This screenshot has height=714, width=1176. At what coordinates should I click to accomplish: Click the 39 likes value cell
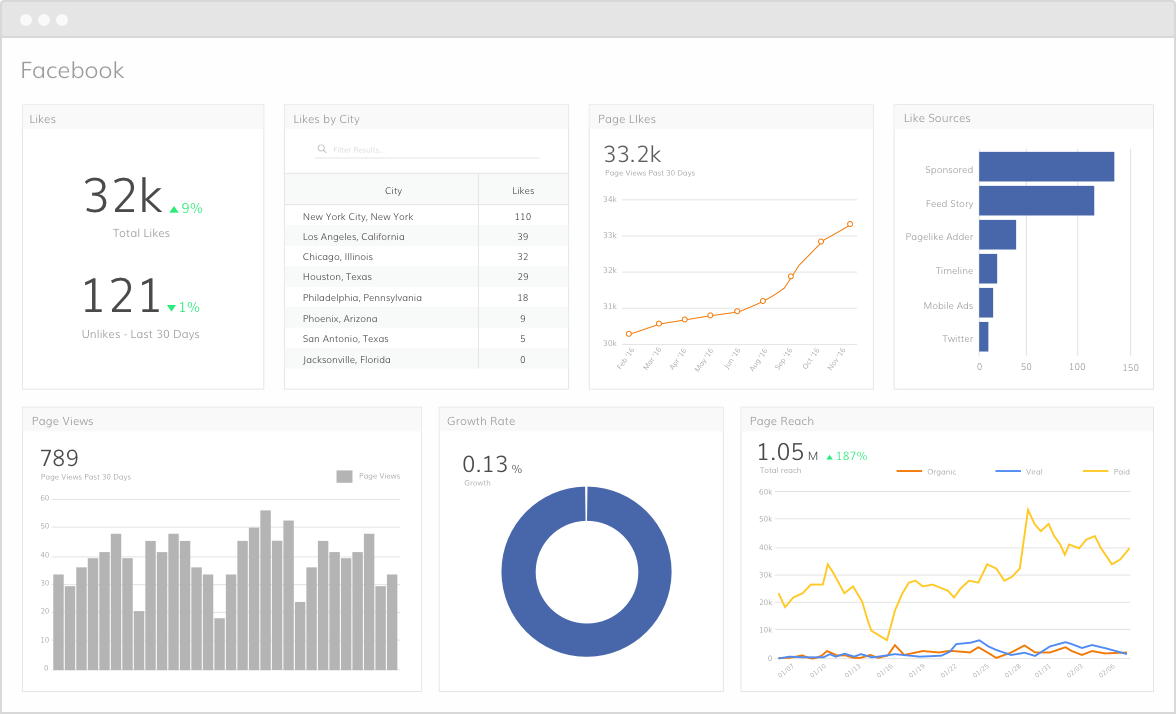pyautogui.click(x=523, y=236)
